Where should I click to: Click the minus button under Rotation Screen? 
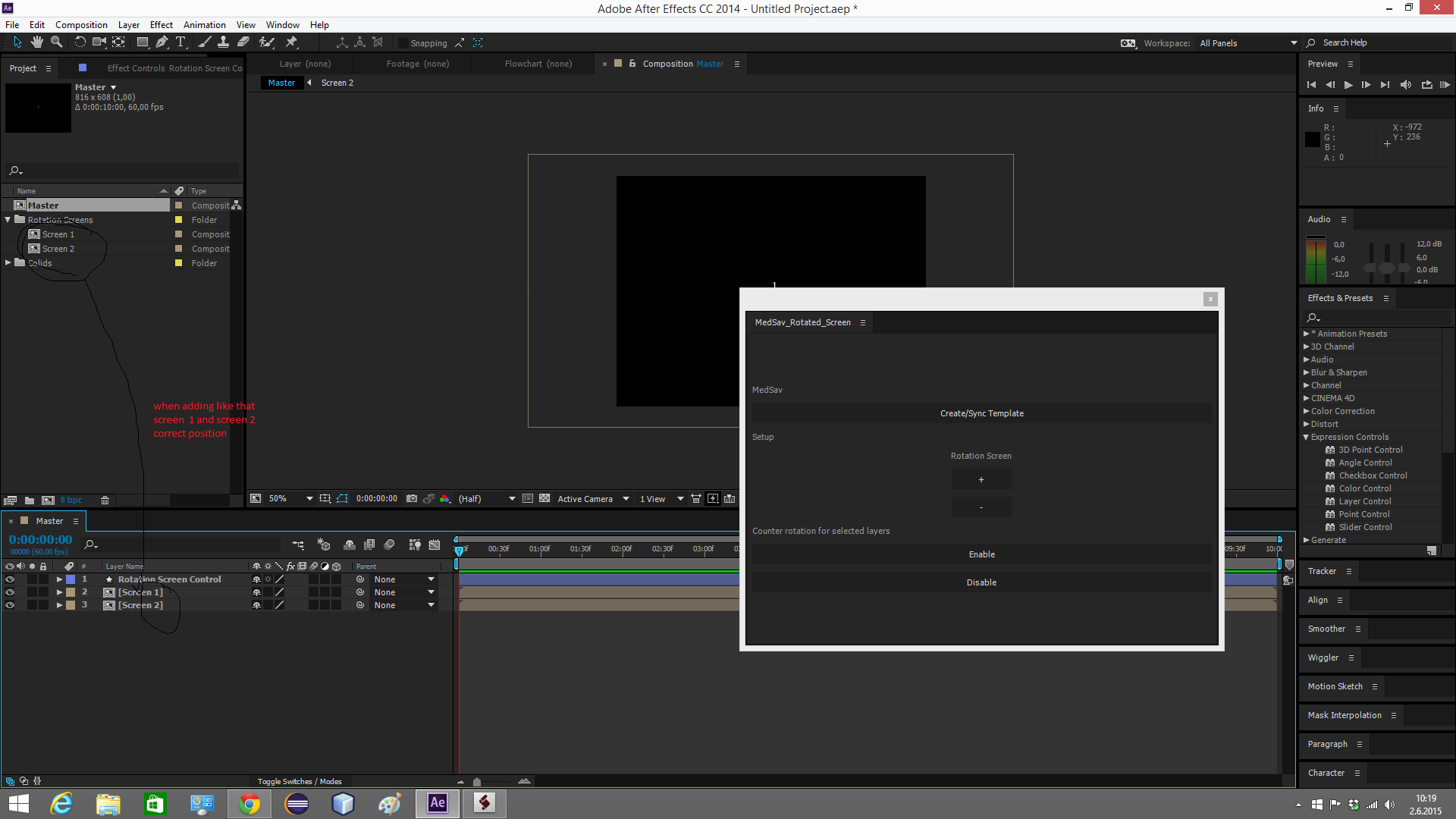point(981,507)
